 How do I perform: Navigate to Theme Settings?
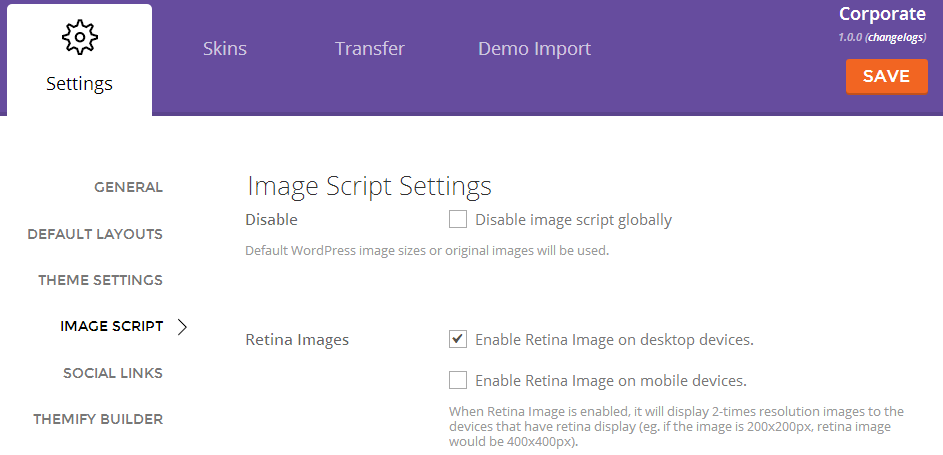coord(100,280)
